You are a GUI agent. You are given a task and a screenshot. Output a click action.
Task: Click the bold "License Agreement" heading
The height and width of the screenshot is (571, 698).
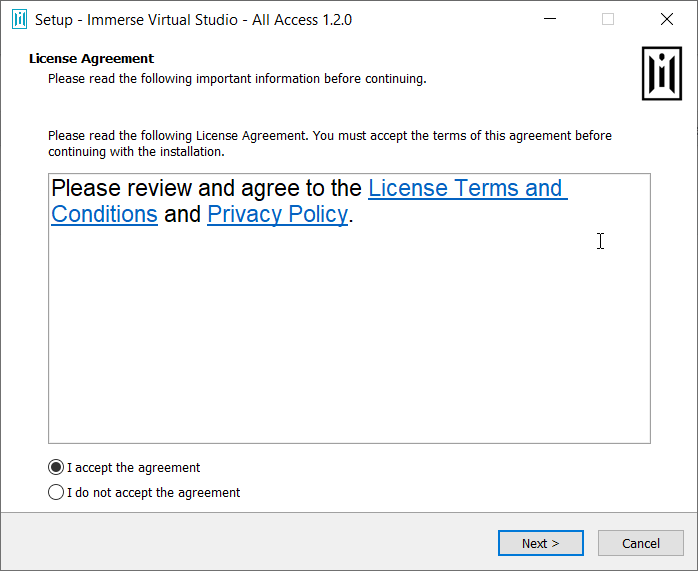91,59
